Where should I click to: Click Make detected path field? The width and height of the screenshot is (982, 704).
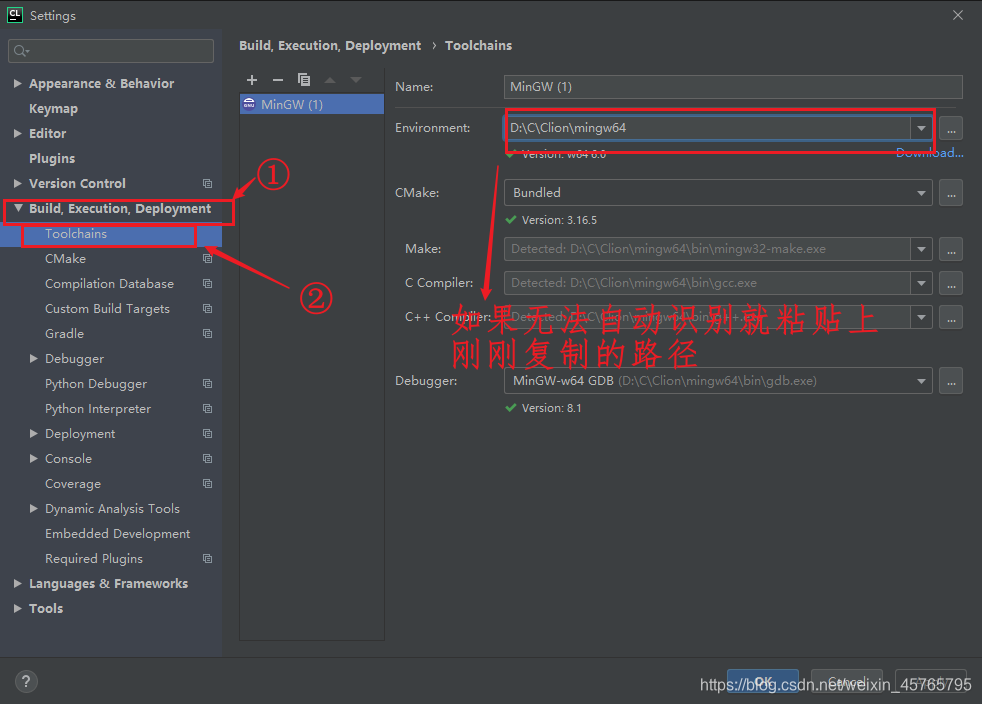pos(707,249)
